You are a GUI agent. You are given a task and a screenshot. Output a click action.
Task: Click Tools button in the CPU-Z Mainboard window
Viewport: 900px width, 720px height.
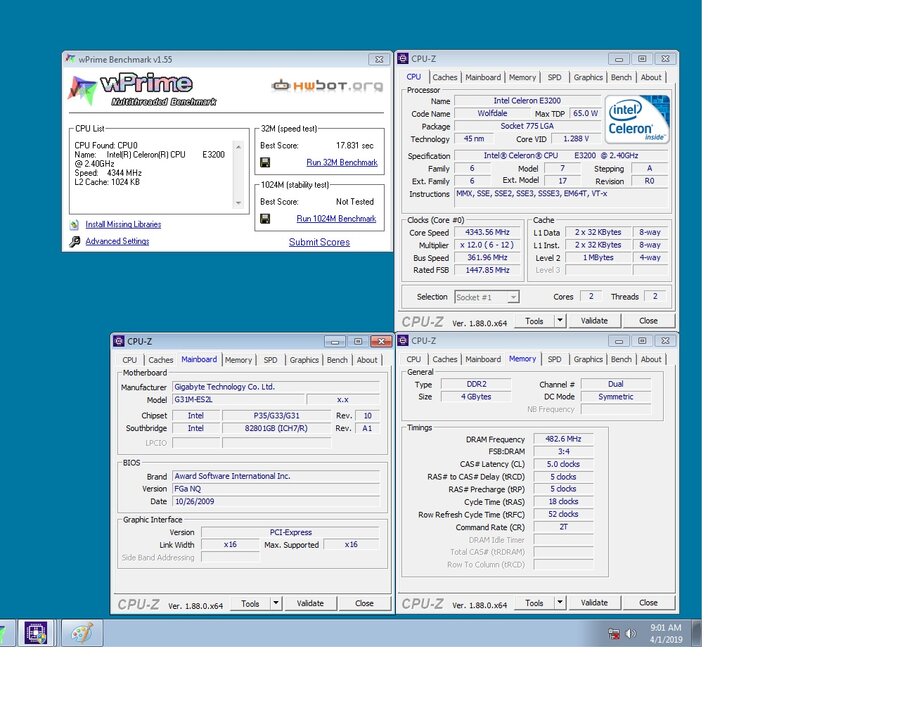[250, 603]
